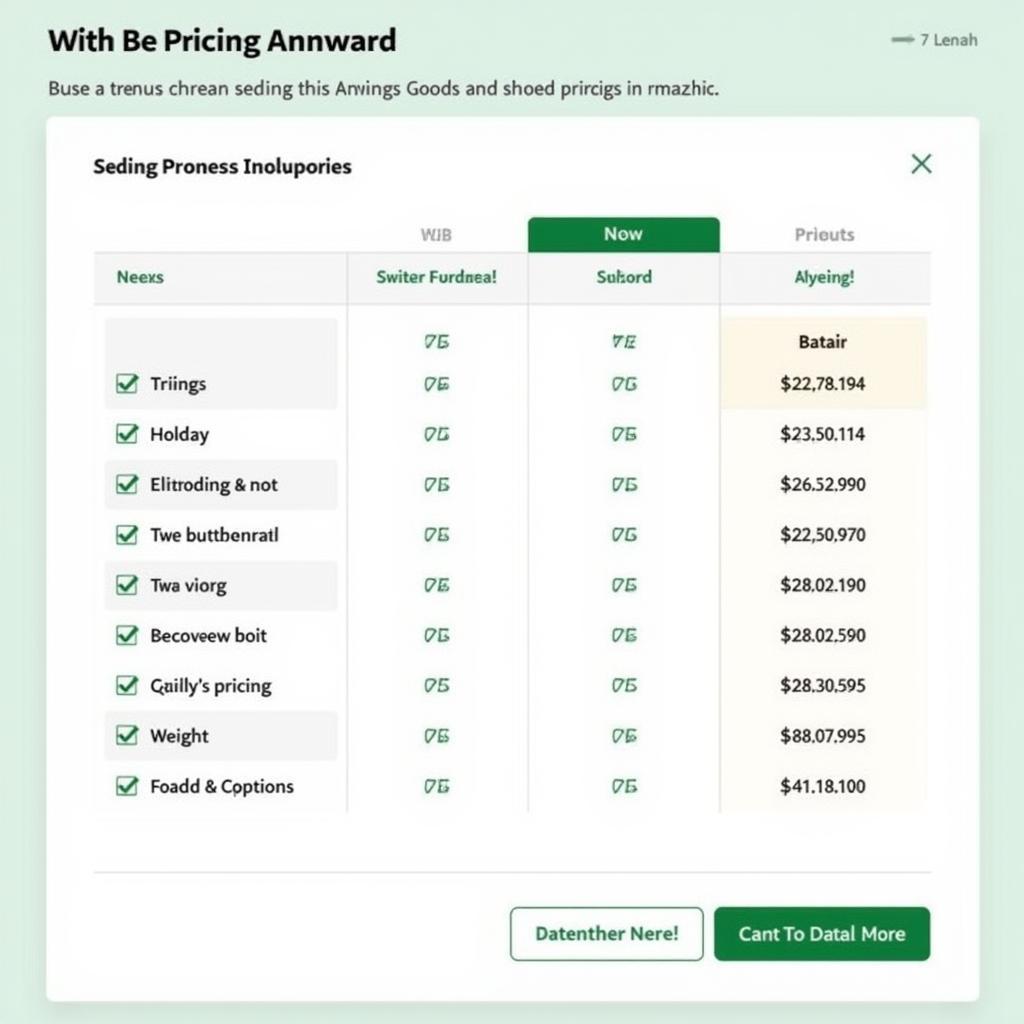Toggle Twe buttbenratl checkbox
Image resolution: width=1024 pixels, height=1024 pixels.
click(x=127, y=535)
